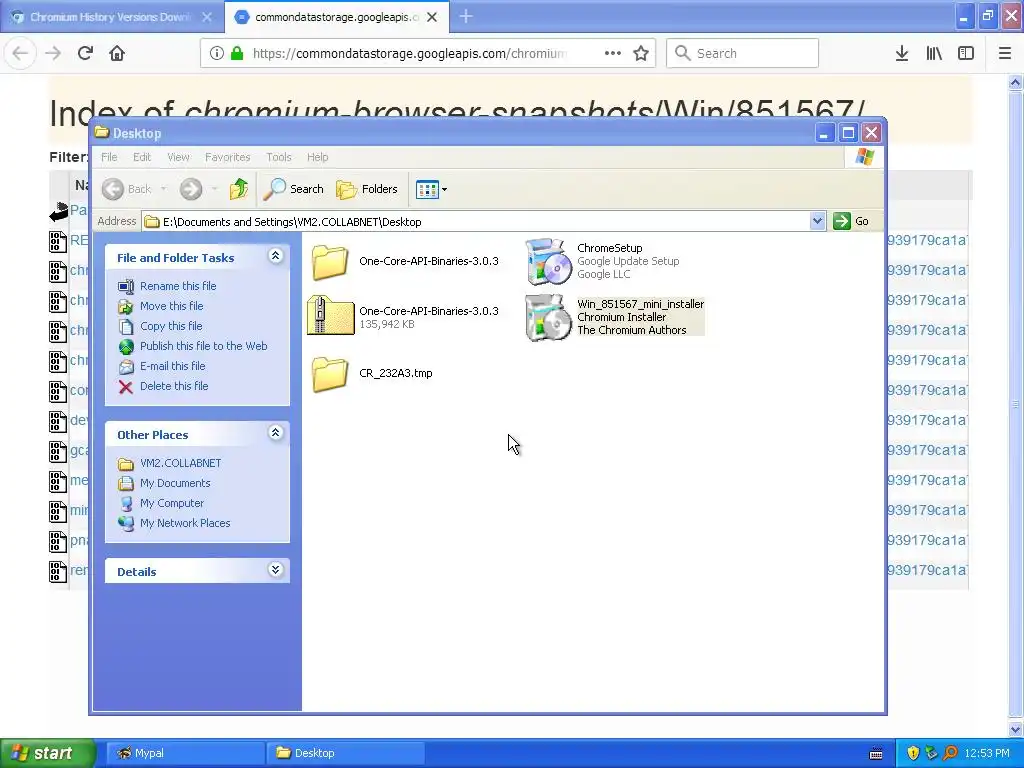Expand the Details panel
This screenshot has height=768, width=1024.
click(x=276, y=570)
